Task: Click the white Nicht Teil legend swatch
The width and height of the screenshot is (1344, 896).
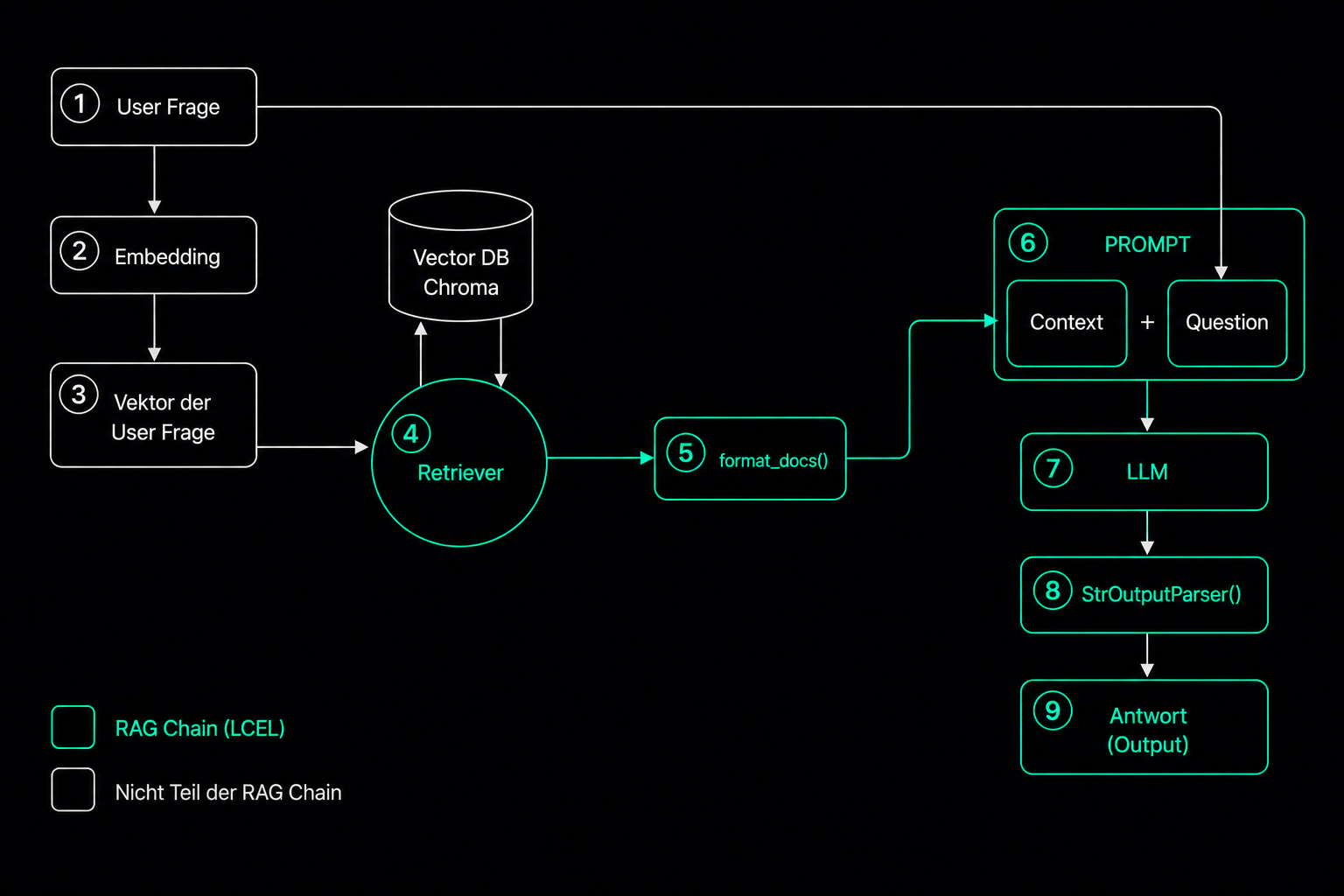Action: 73,790
